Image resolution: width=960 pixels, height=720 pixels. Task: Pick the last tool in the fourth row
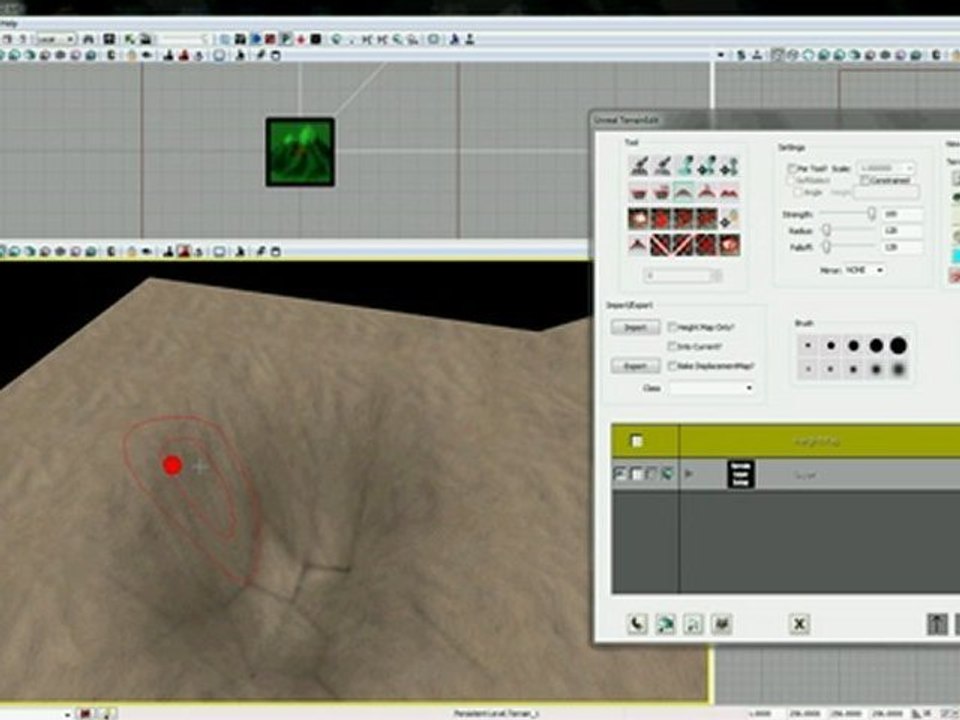pos(729,245)
